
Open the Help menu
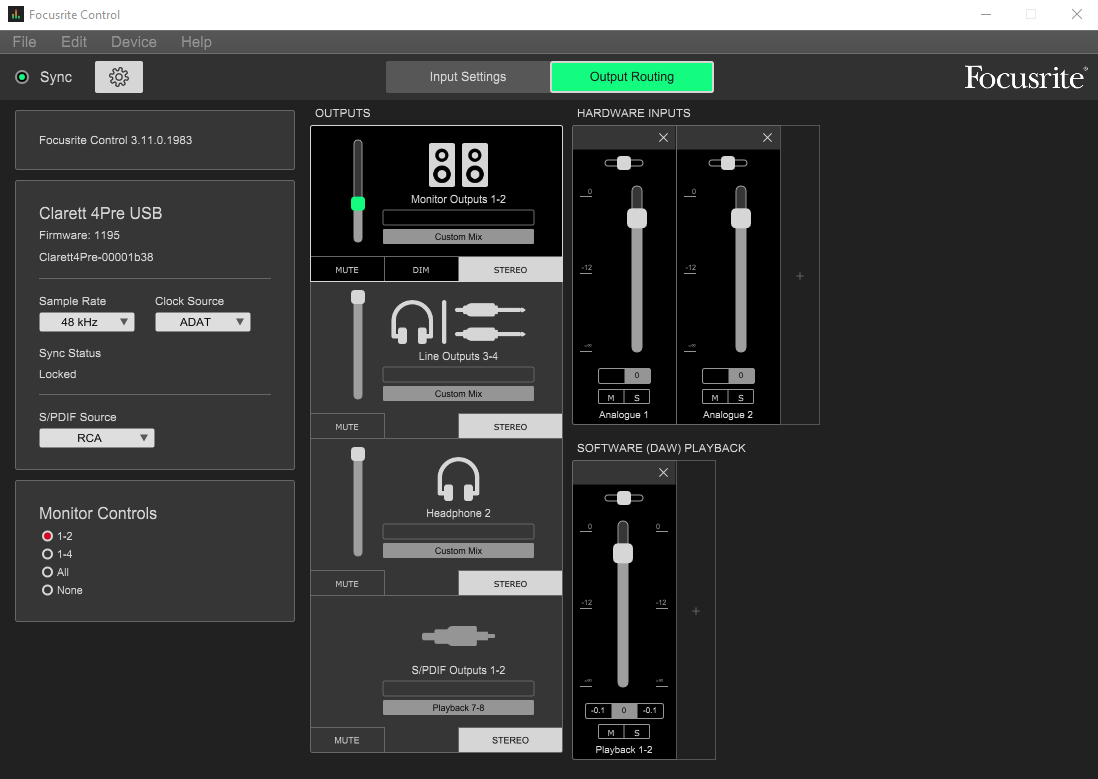click(x=196, y=42)
